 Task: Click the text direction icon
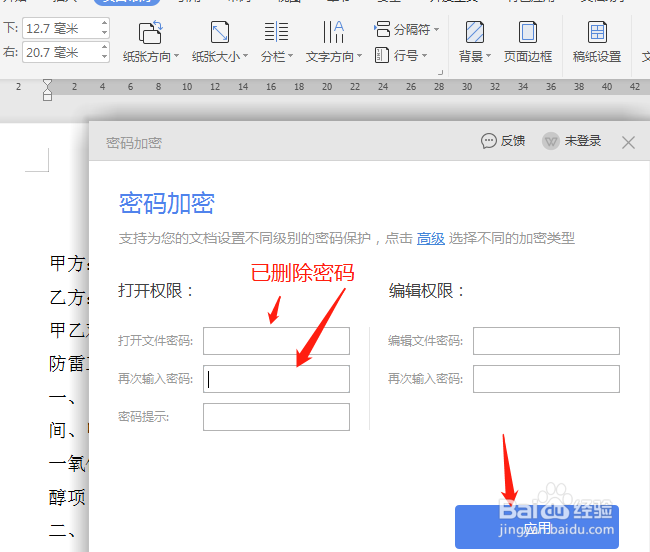[333, 32]
